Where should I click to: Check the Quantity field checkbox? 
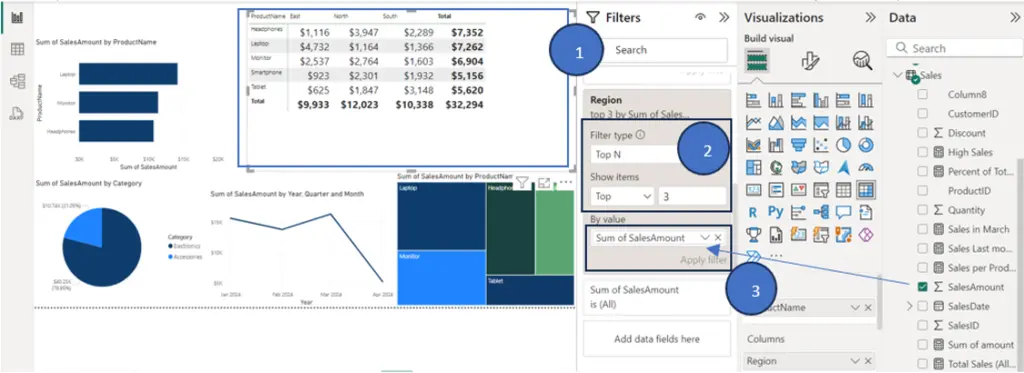tap(922, 210)
